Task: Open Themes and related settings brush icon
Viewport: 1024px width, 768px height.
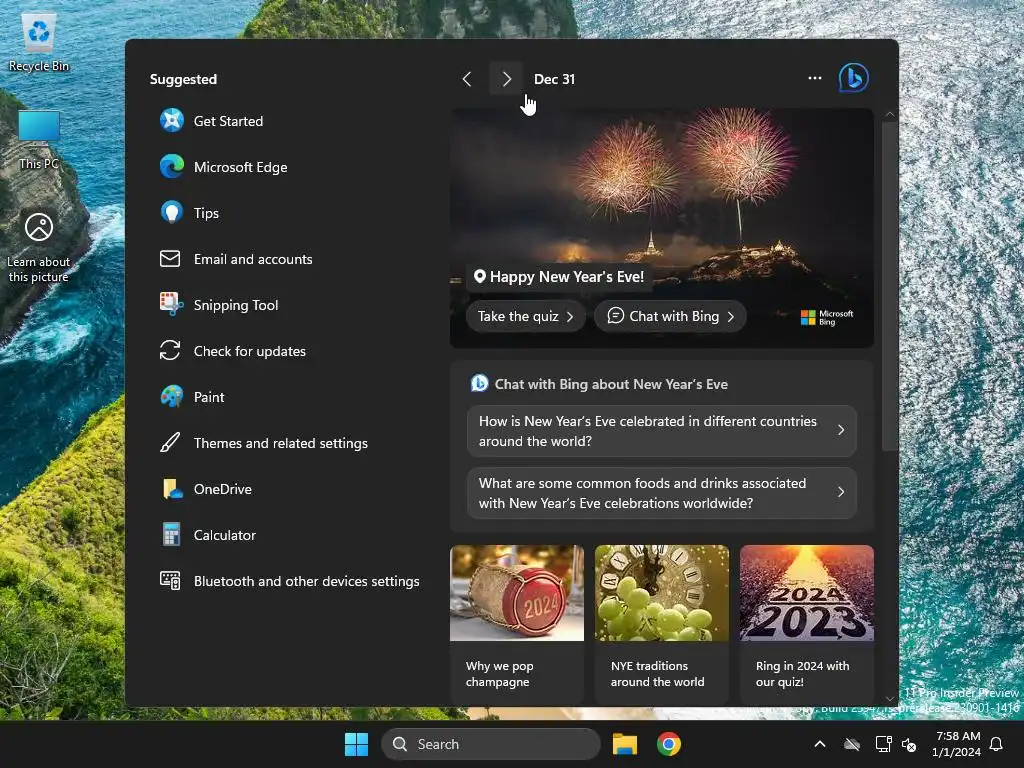Action: tap(170, 442)
